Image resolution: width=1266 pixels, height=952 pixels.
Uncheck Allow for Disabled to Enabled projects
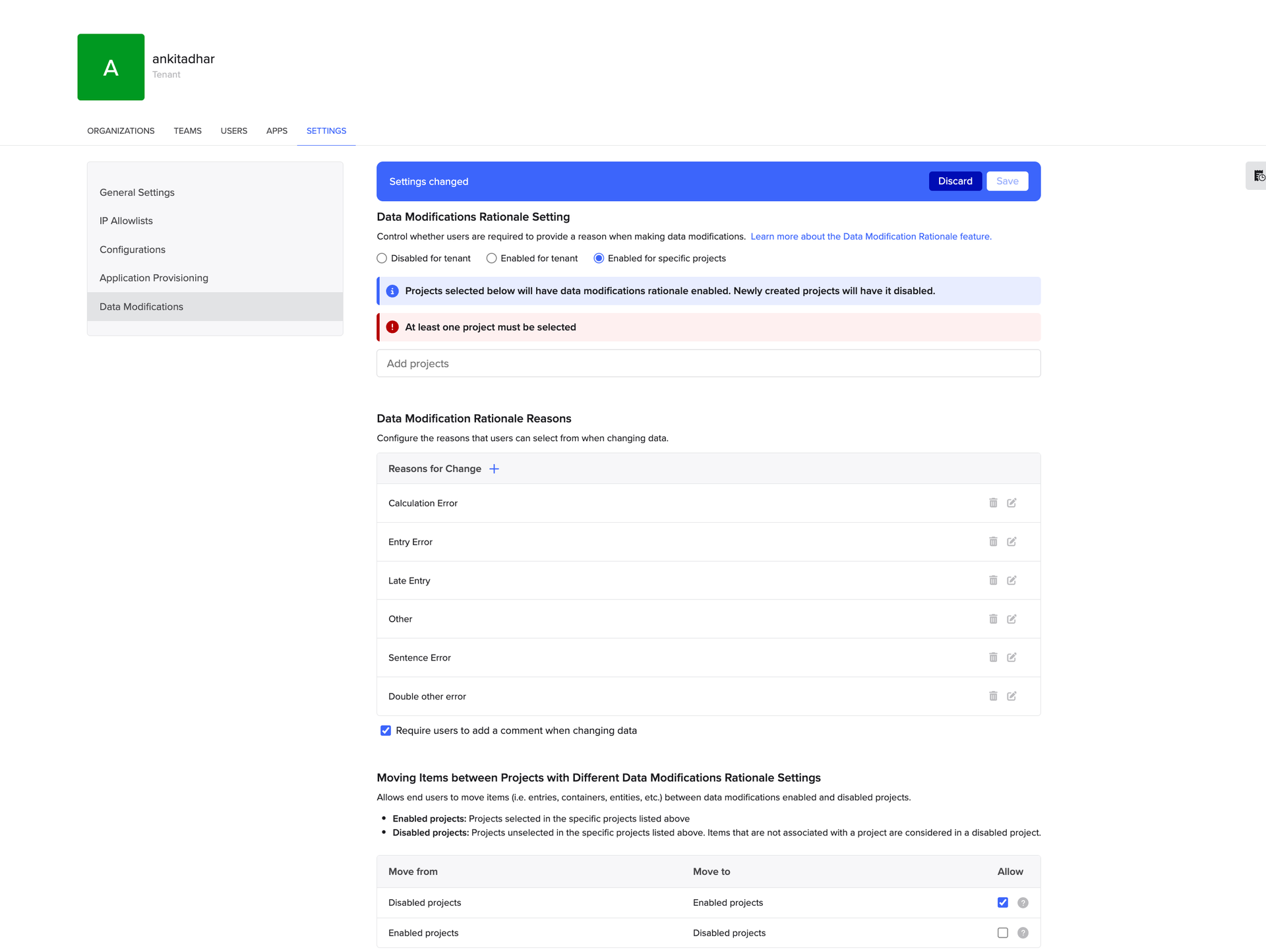click(x=1003, y=903)
